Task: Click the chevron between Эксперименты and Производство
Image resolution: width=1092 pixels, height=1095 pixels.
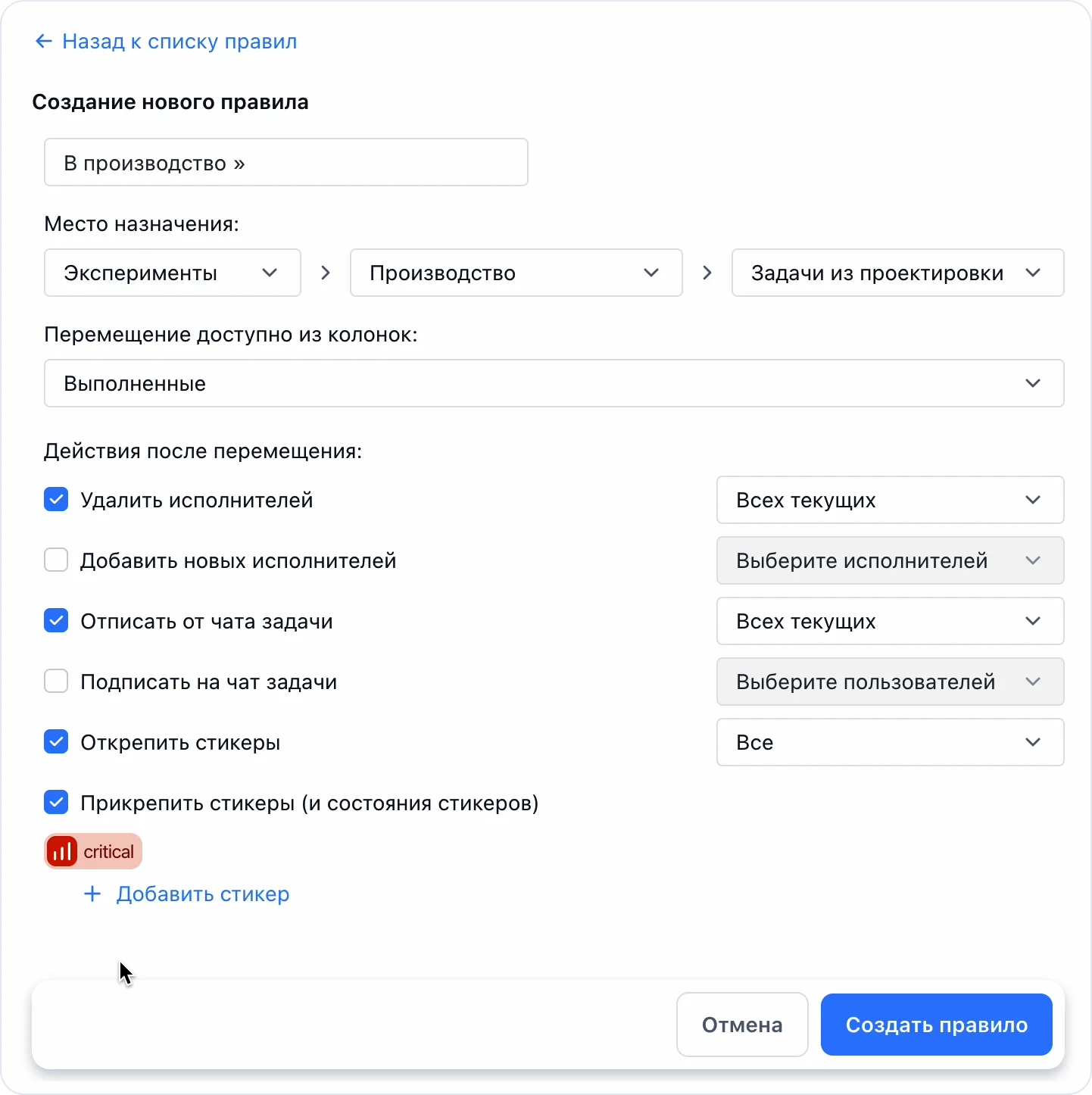Action: coord(326,273)
